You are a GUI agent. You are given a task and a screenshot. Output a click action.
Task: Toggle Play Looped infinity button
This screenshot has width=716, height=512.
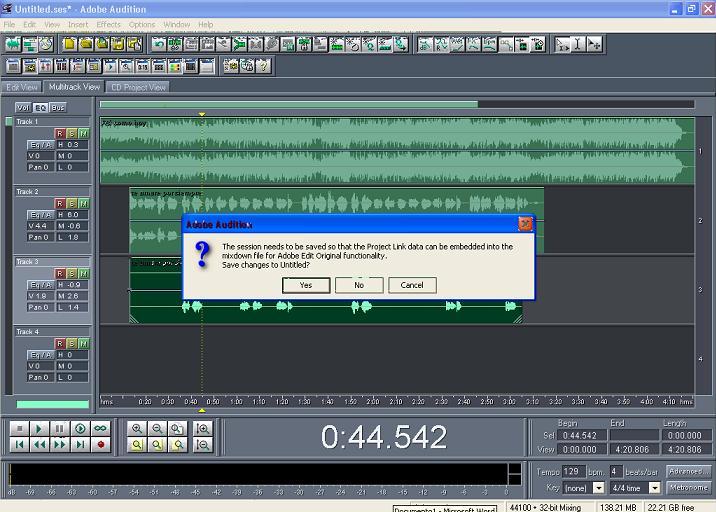(100, 428)
